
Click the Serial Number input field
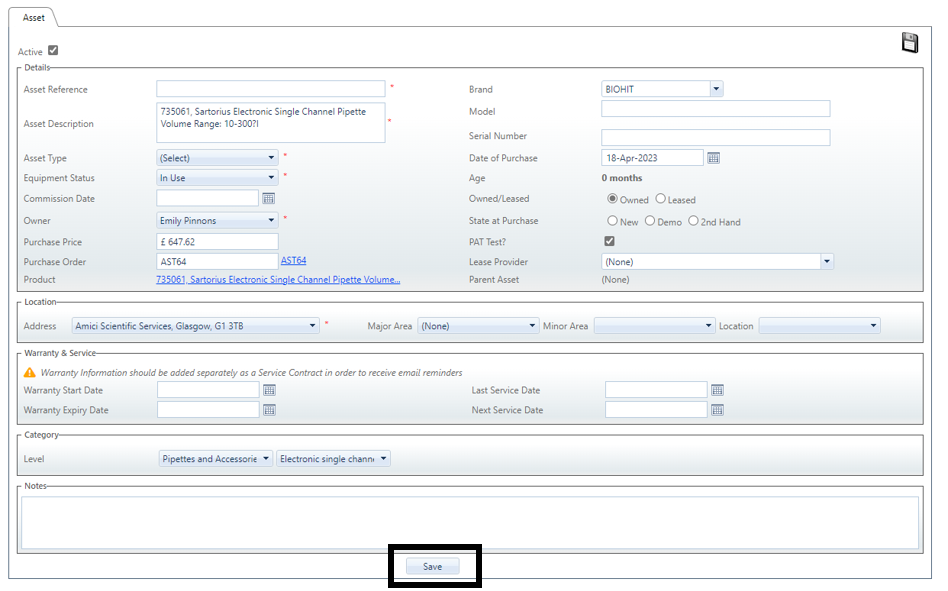click(x=716, y=137)
